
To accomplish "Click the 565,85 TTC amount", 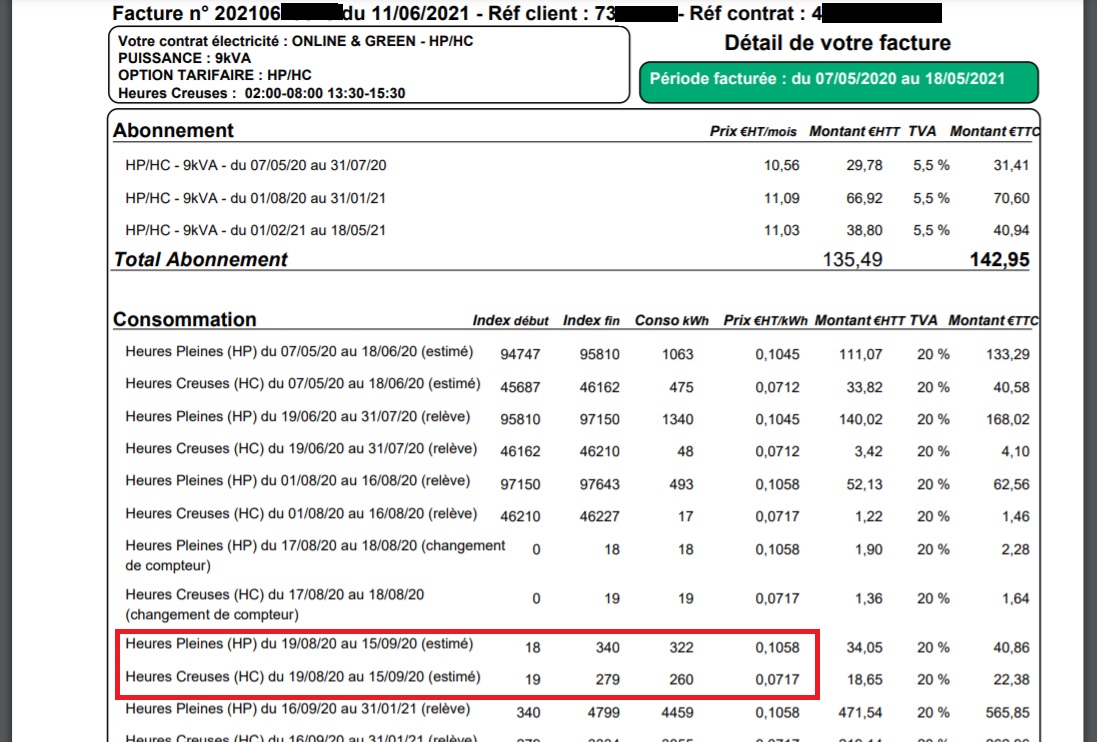I will click(1007, 713).
